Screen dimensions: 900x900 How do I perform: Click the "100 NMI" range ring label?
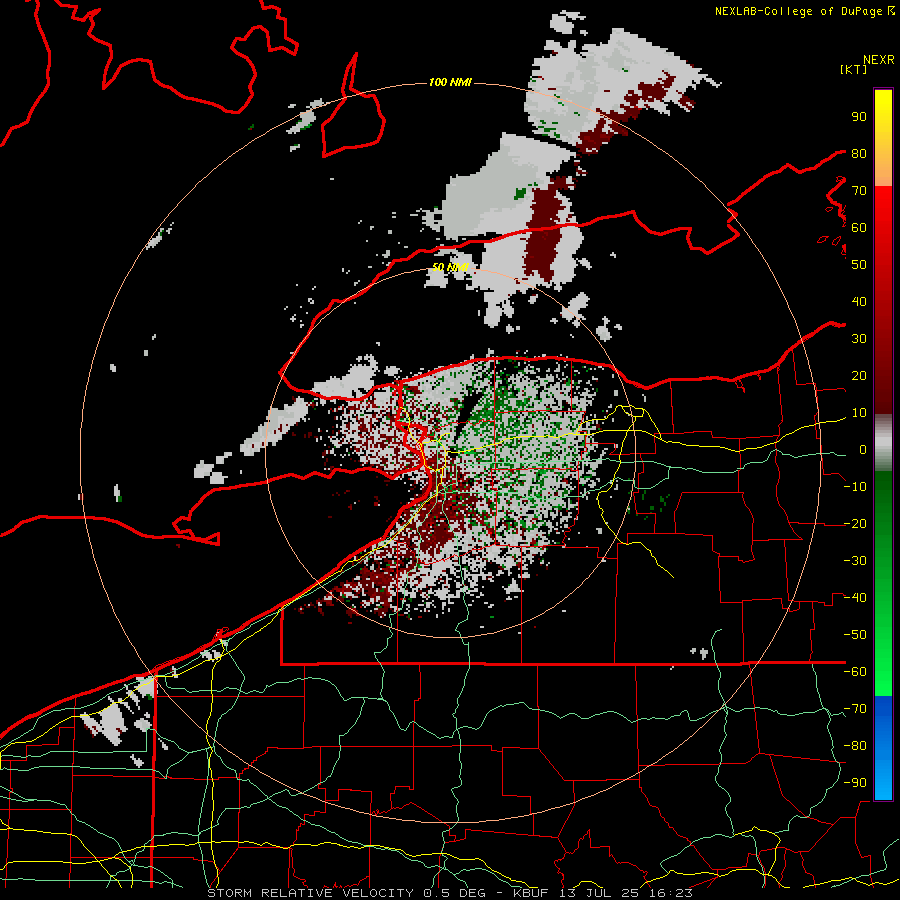tap(450, 82)
